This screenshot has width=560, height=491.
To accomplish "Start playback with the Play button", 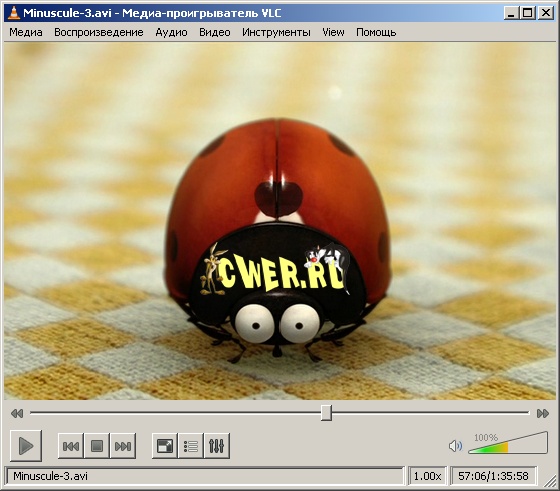I will tap(26, 446).
